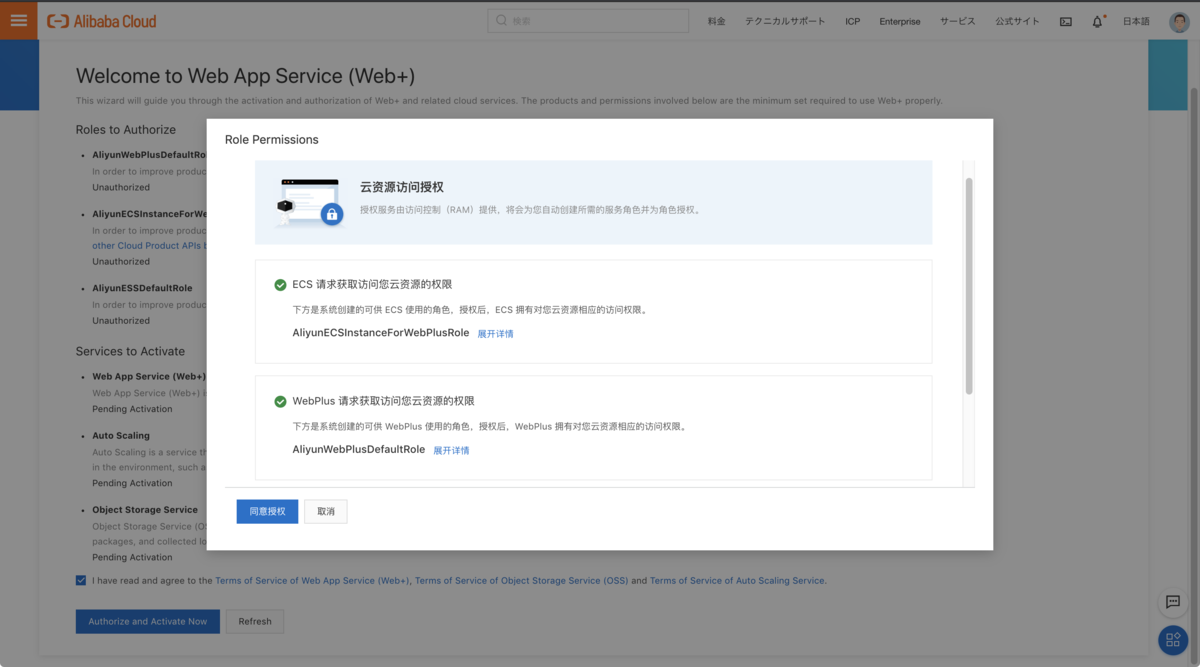Select the Object Storage Service entry
This screenshot has width=1200, height=667.
145,510
